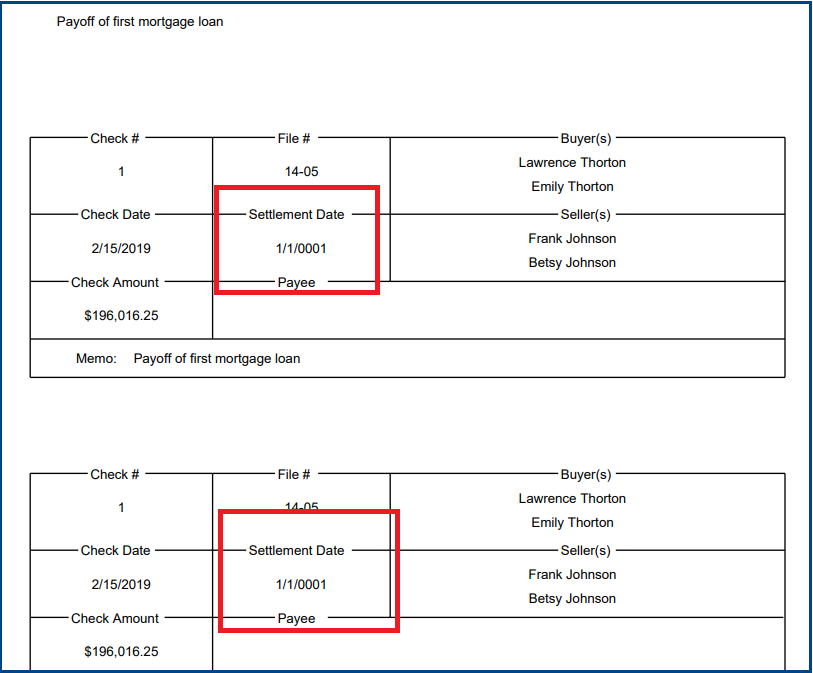Click 'Payee' label in lower stub

point(297,619)
